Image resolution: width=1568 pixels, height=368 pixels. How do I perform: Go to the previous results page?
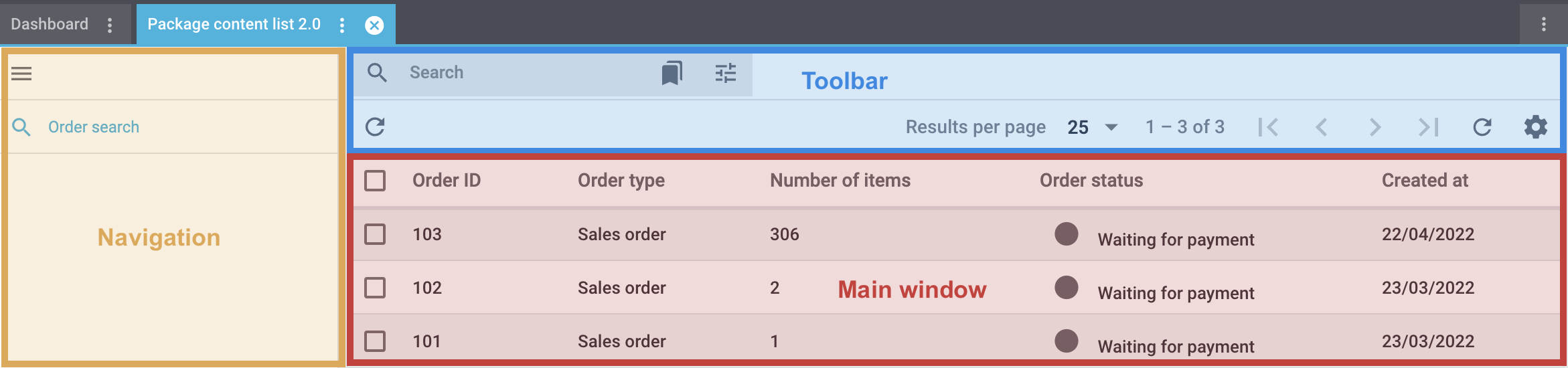(1322, 127)
